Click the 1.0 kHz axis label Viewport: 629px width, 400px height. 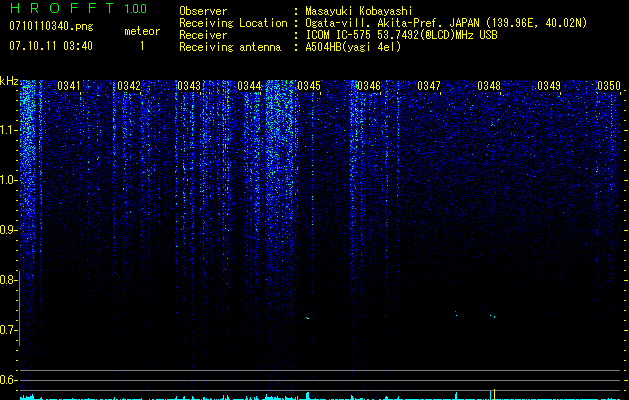pos(8,180)
